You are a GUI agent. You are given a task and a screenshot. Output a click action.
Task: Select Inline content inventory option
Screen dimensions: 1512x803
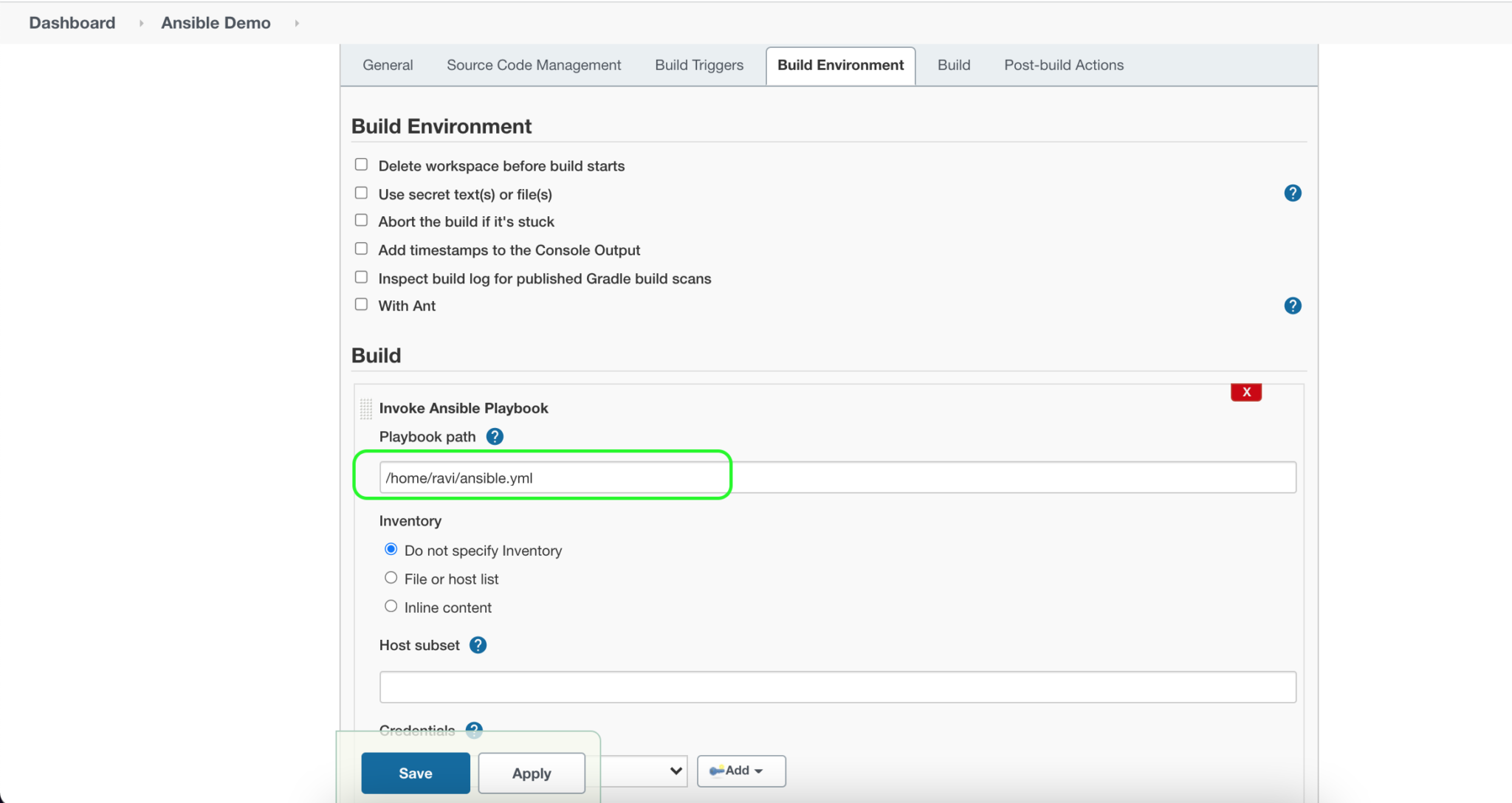click(390, 607)
